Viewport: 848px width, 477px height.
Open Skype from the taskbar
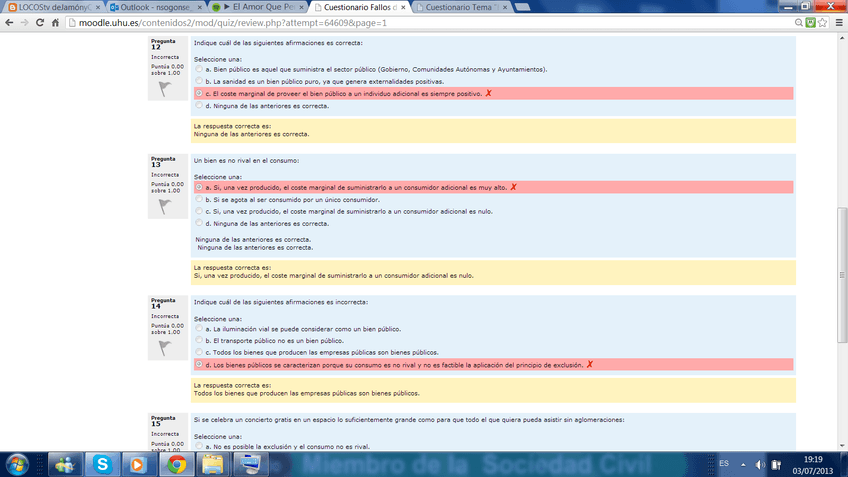tap(102, 464)
